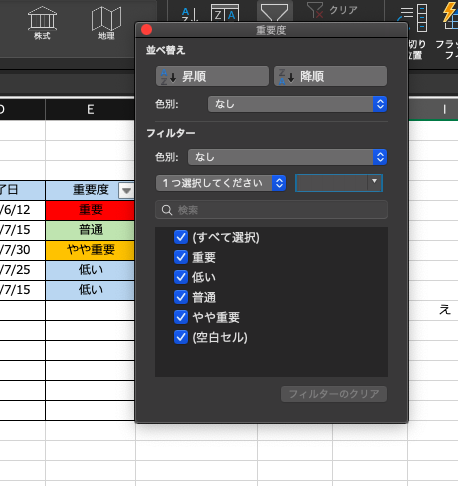Select the date cell 7/25
458x486 pixels.
[22, 270]
